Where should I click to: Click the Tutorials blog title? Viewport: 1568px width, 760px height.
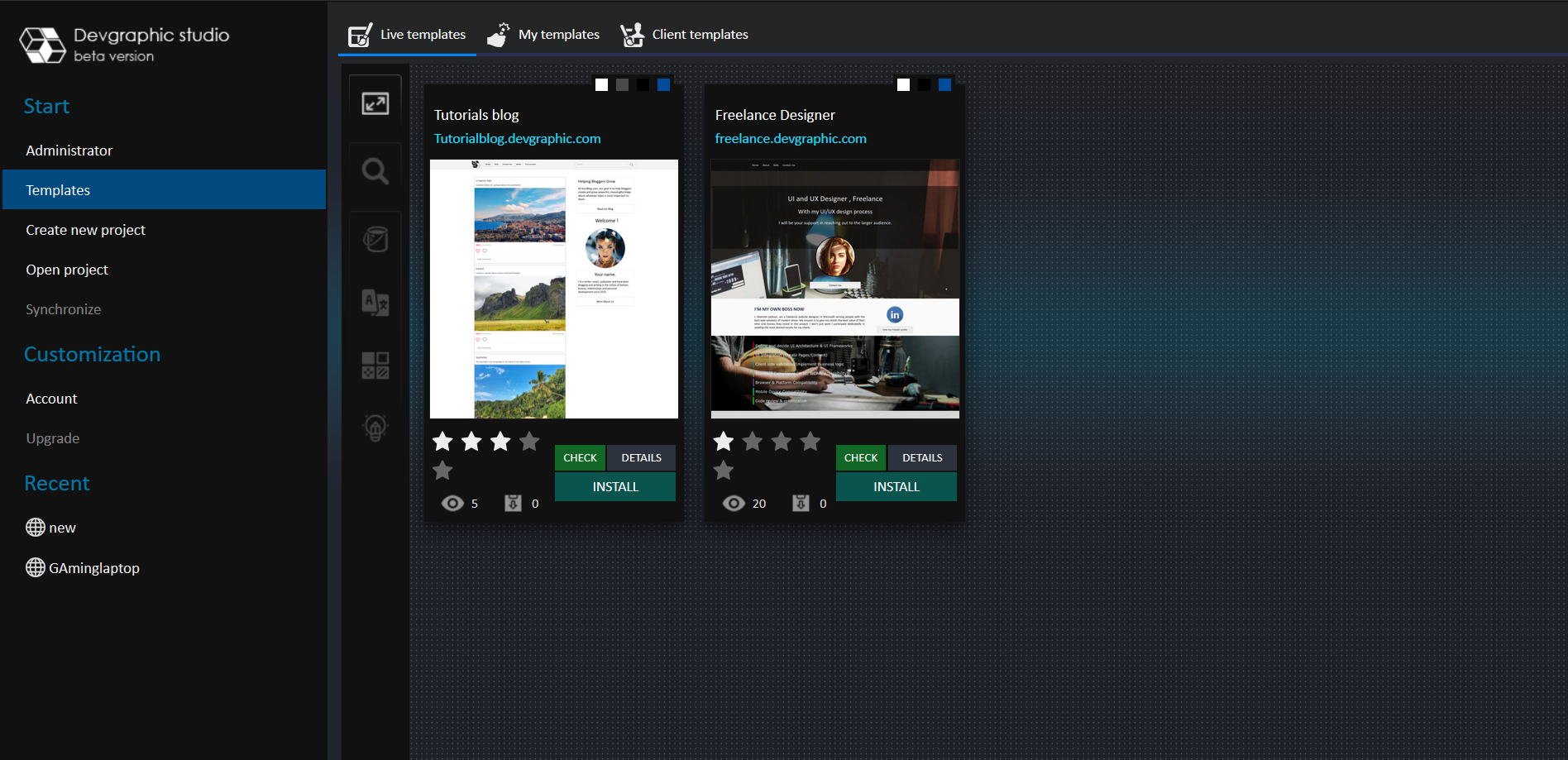pyautogui.click(x=476, y=115)
